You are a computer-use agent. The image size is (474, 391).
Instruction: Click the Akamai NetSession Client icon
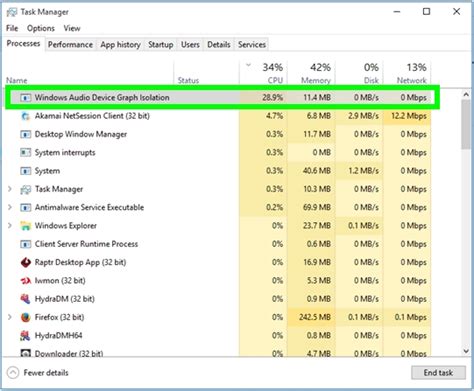pos(25,116)
